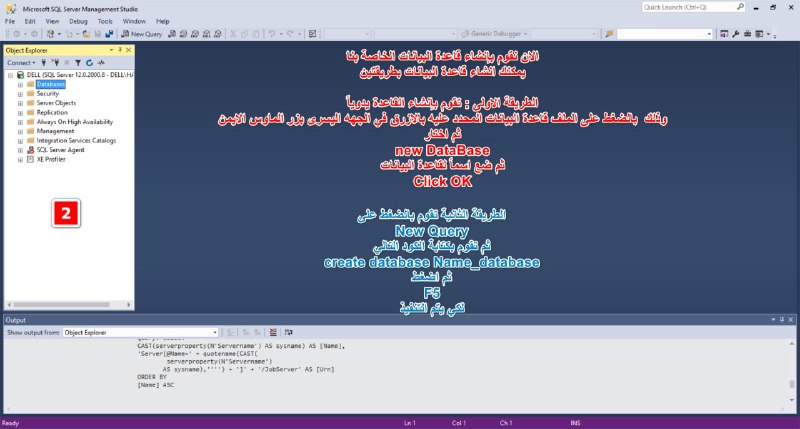
Task: Click the Object Explorer scroll right arrow
Action: tap(129, 305)
